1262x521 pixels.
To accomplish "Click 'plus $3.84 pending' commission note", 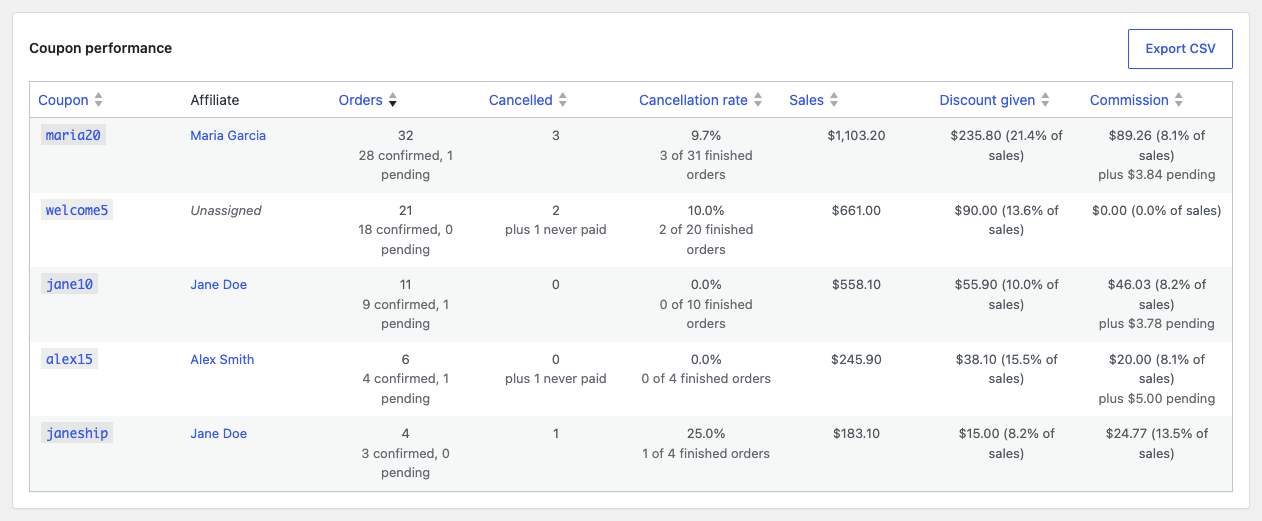I will pyautogui.click(x=1157, y=174).
